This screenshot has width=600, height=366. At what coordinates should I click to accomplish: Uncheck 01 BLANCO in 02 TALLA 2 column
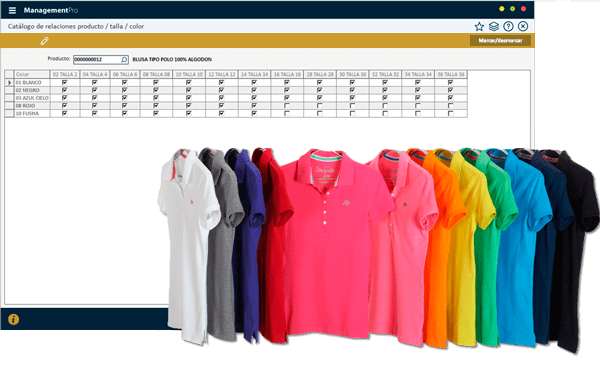point(64,82)
